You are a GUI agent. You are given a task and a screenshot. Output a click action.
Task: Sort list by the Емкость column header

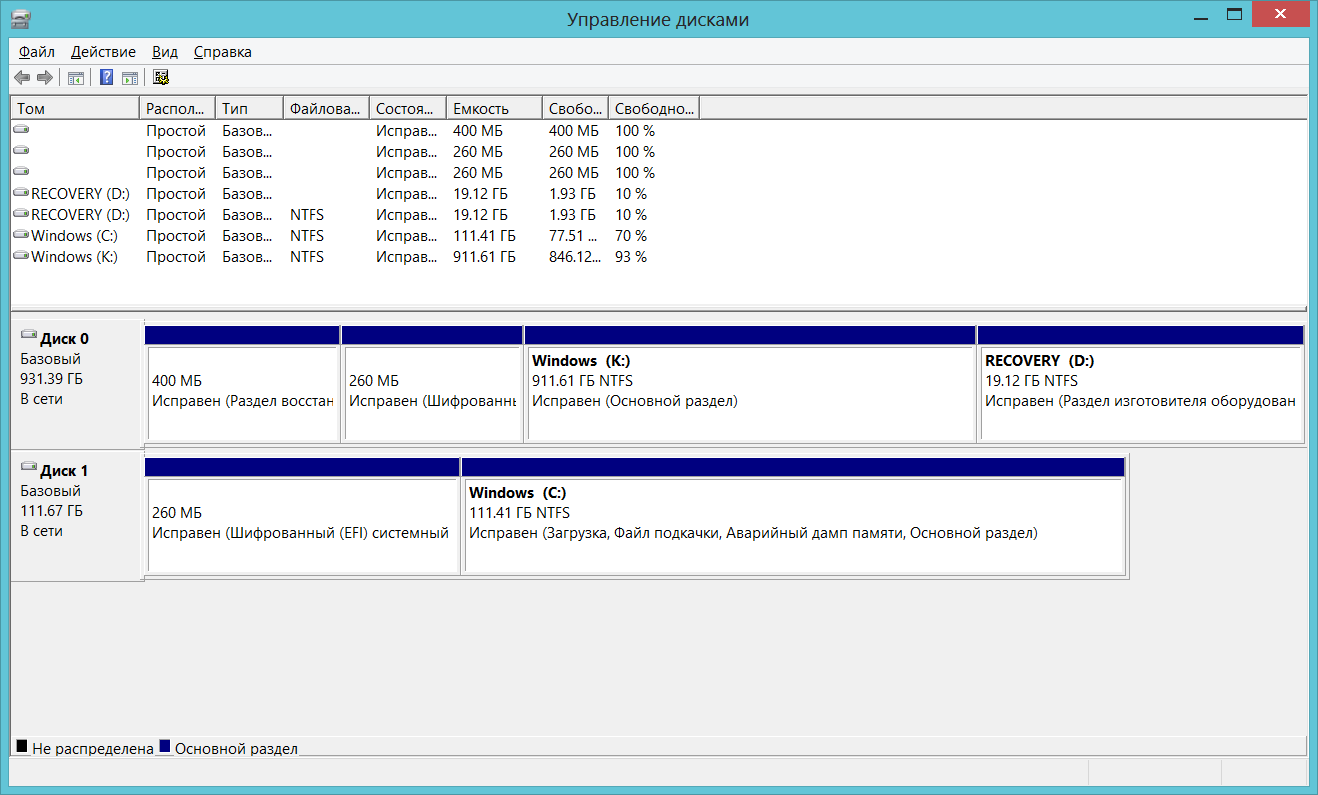click(493, 109)
